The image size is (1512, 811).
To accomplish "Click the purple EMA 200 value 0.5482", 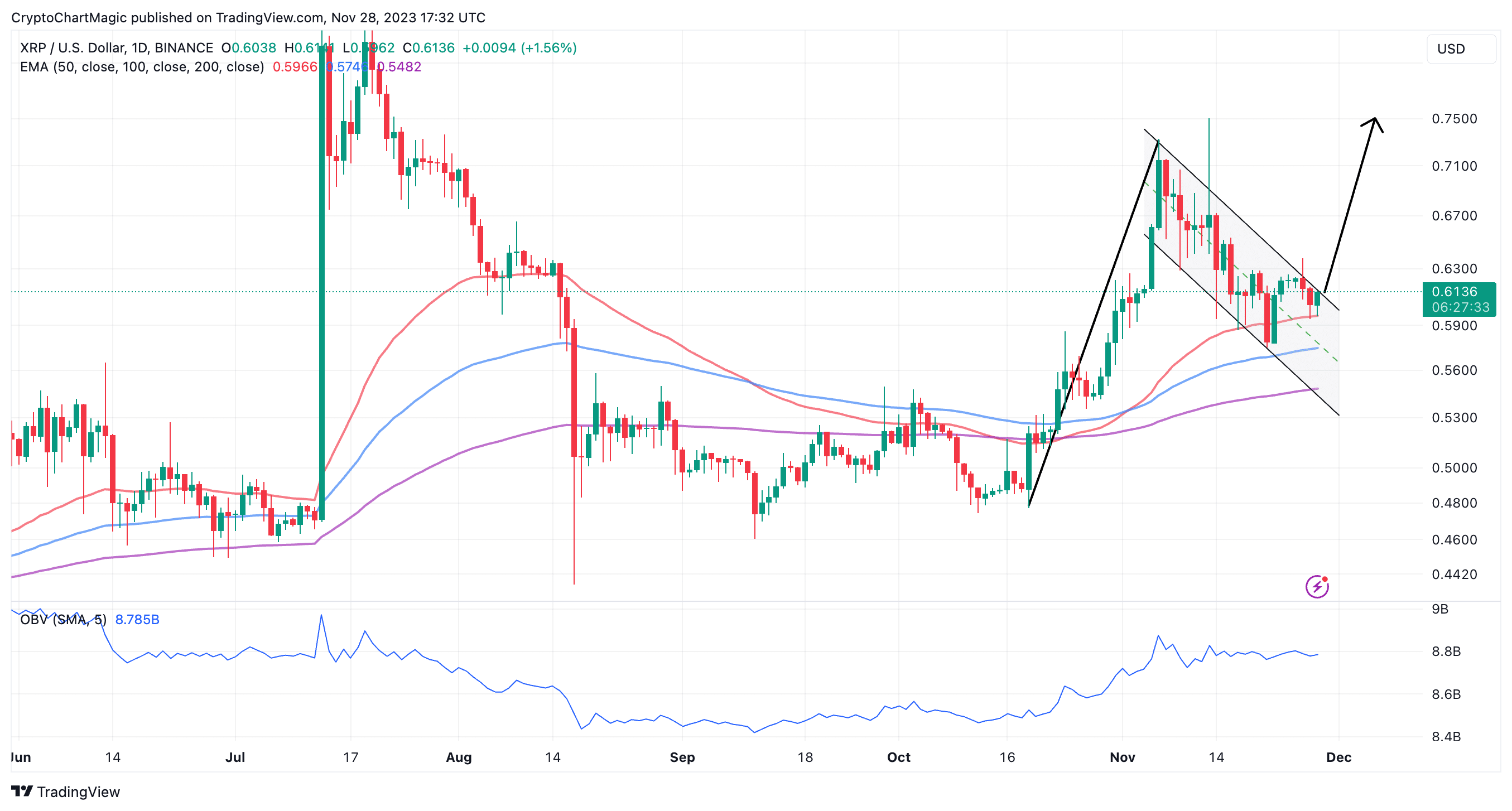I will (x=399, y=67).
